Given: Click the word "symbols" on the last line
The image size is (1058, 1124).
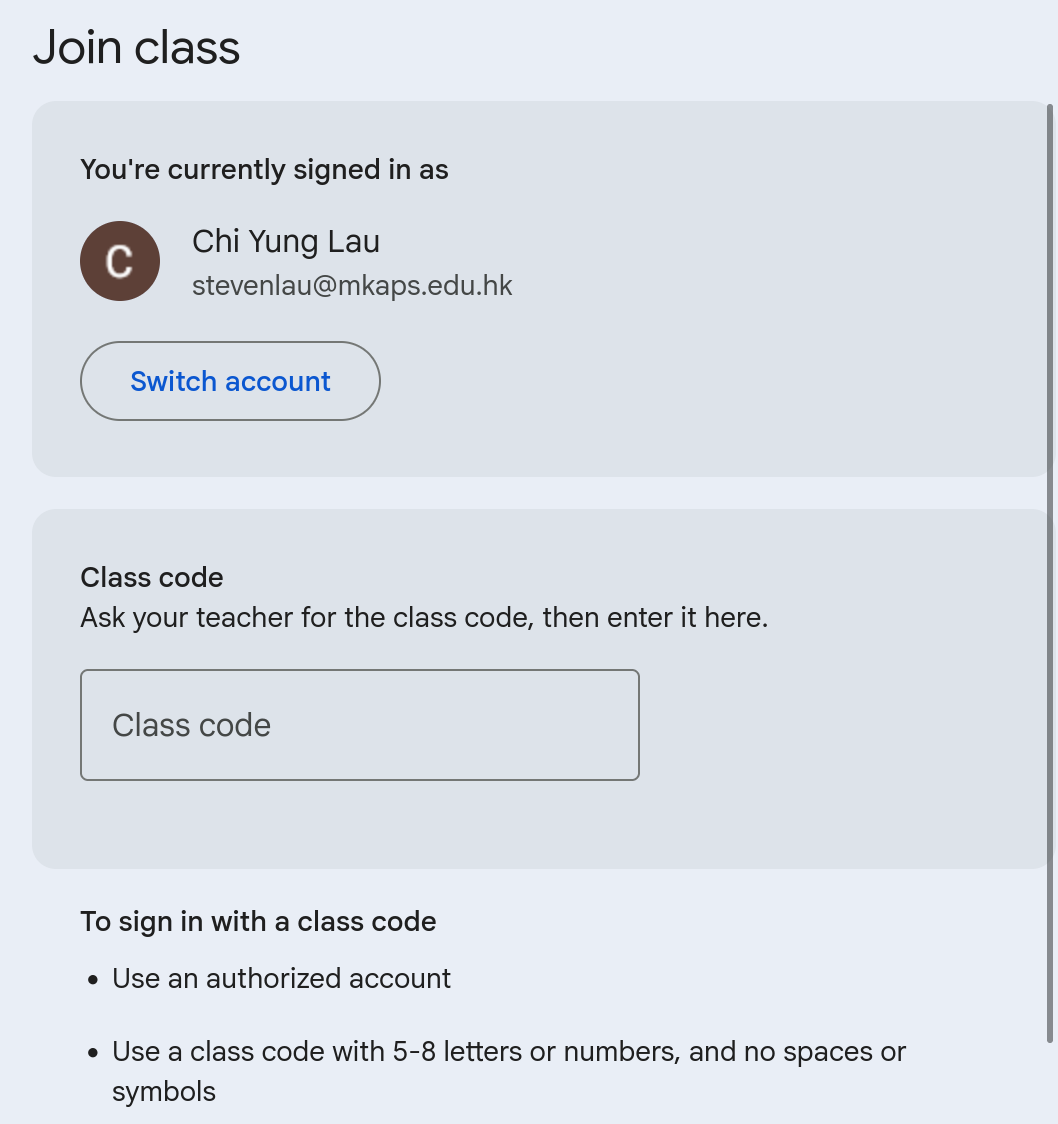Looking at the screenshot, I should 164,1091.
